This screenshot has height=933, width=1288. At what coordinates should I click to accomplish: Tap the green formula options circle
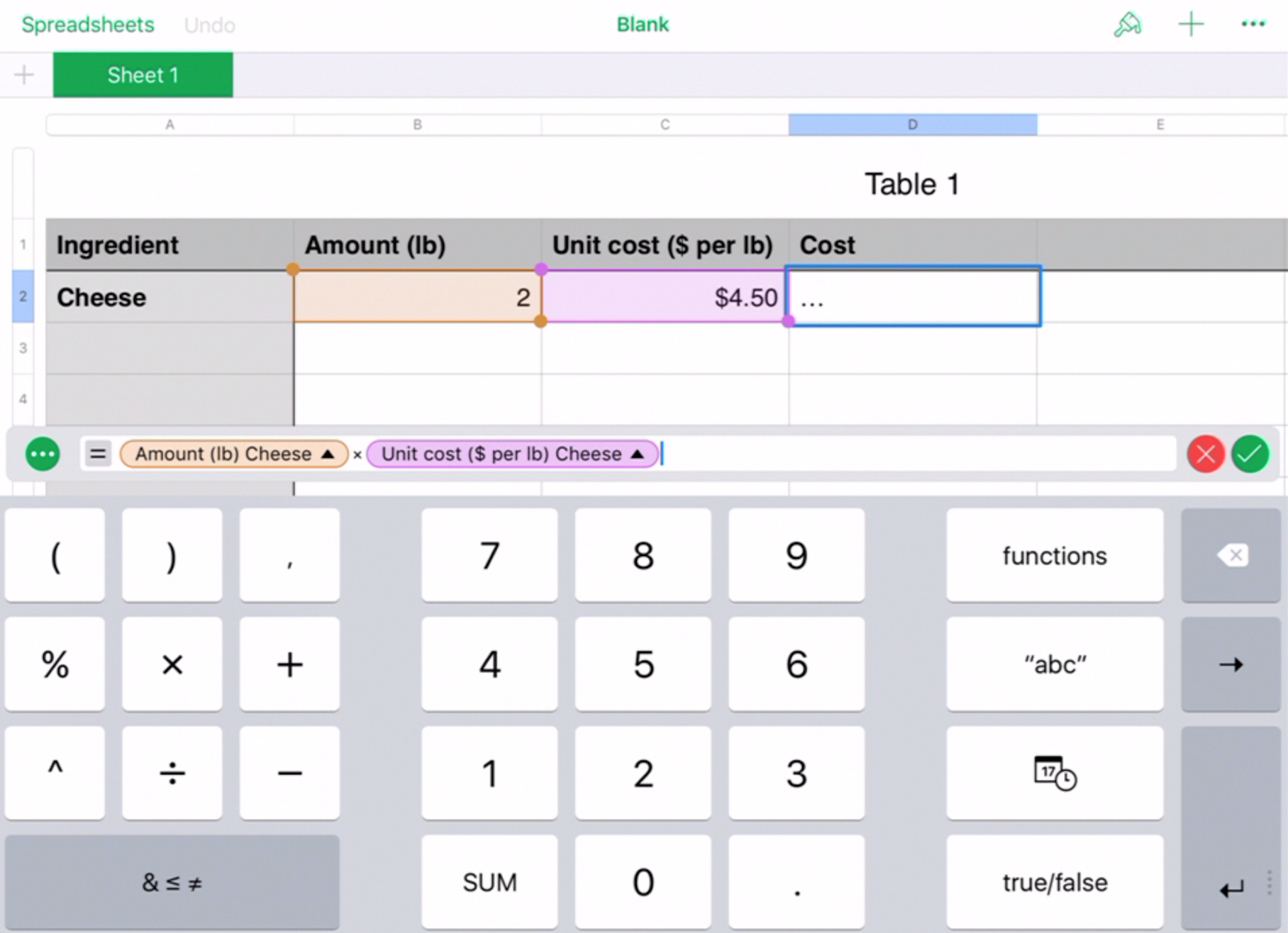[x=43, y=454]
